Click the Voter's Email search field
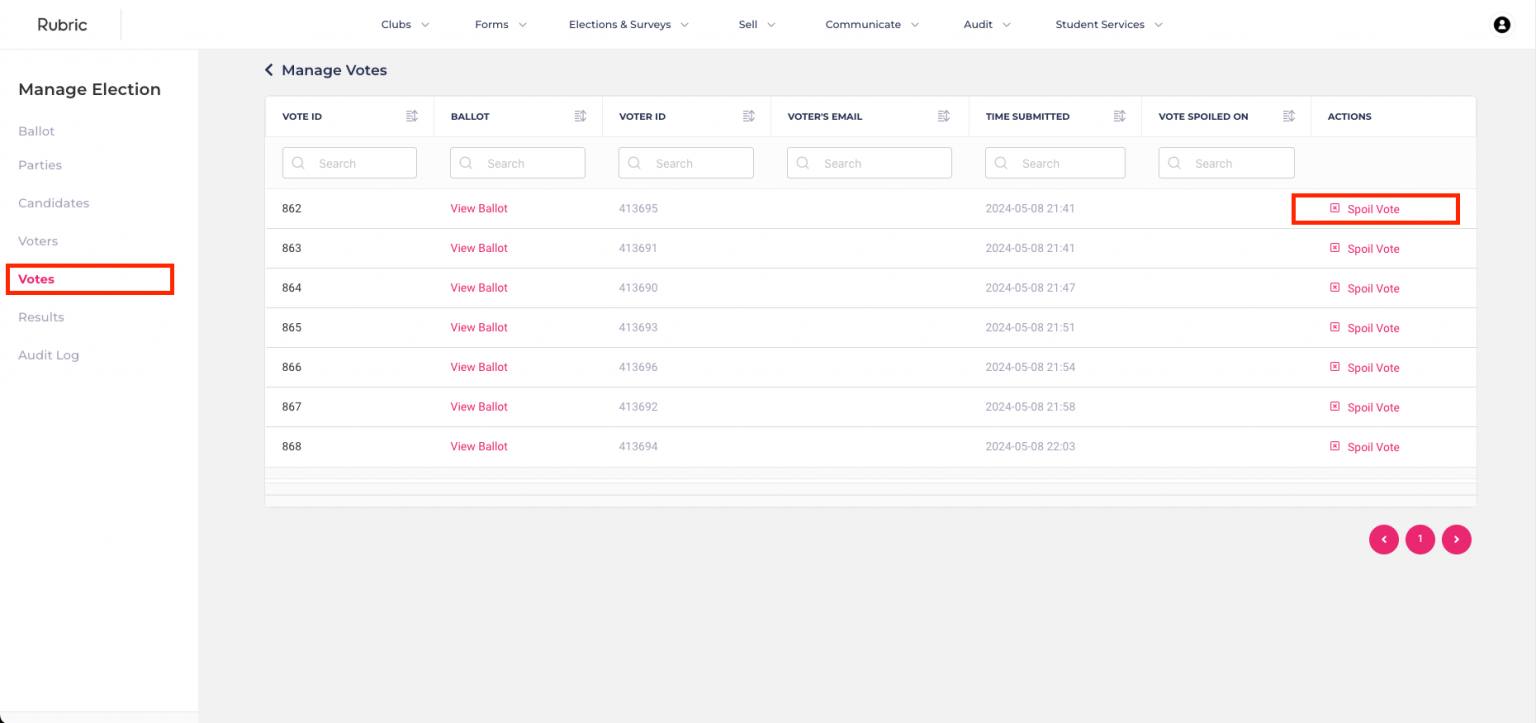The height and width of the screenshot is (723, 1536). [x=869, y=163]
